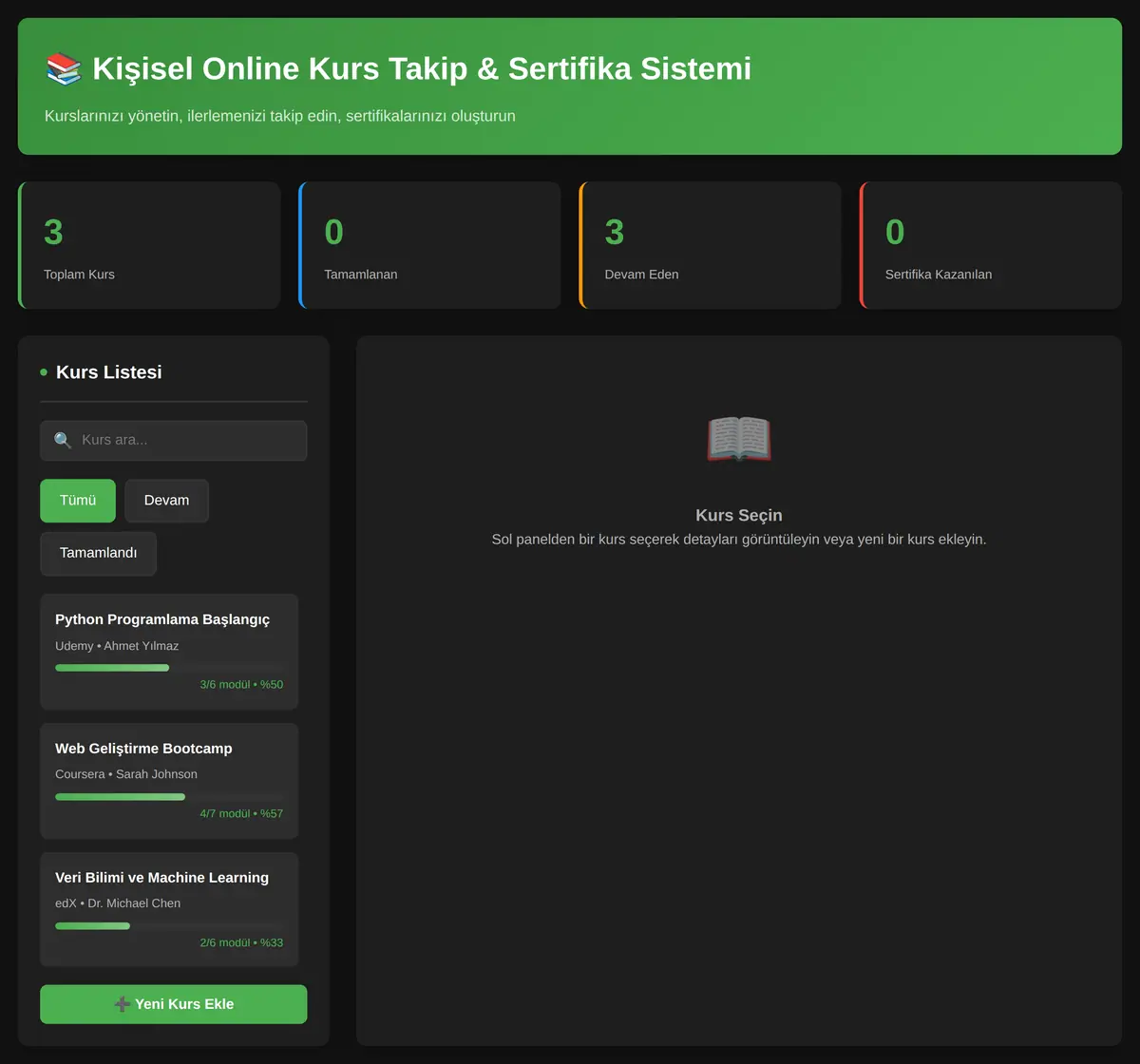
Task: Click the 'Sol panelden bir kurs seçerek' hint text
Action: pos(739,540)
